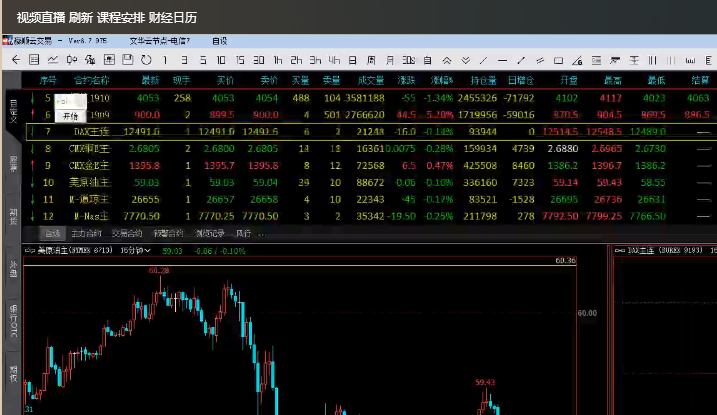717x415 pixels.
Task: Sort by the 最新 column header
Action: [x=150, y=80]
